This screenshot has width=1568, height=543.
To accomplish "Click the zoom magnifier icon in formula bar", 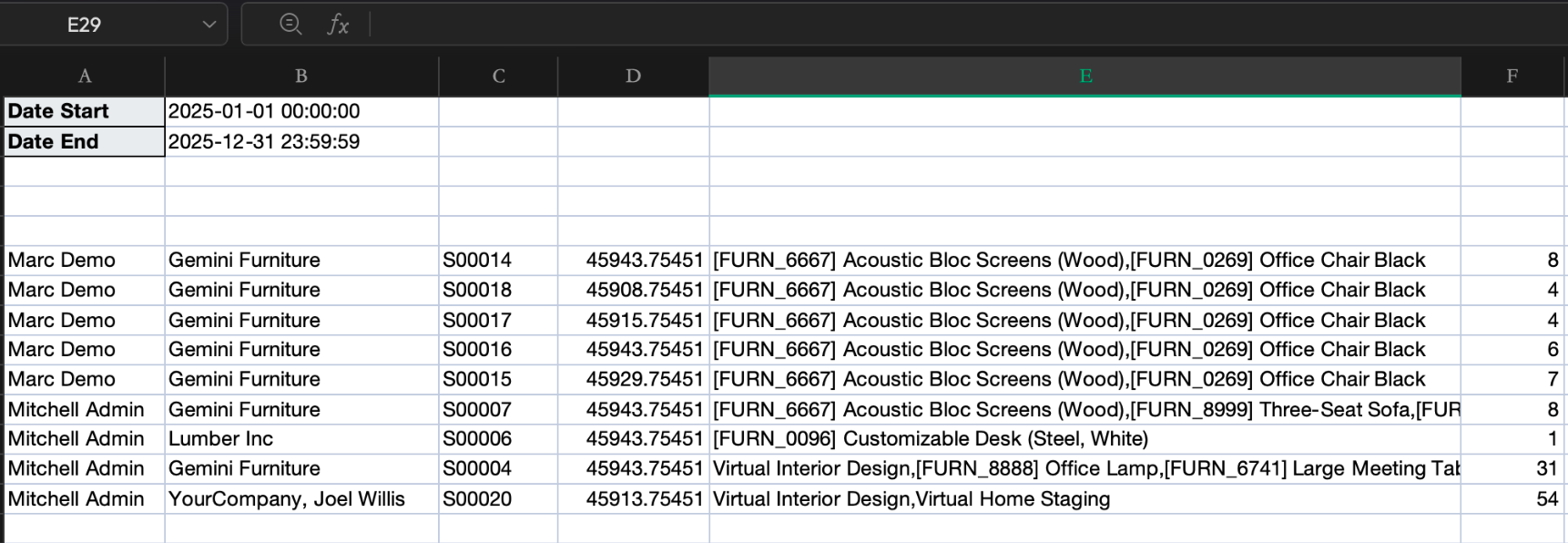I will [290, 24].
